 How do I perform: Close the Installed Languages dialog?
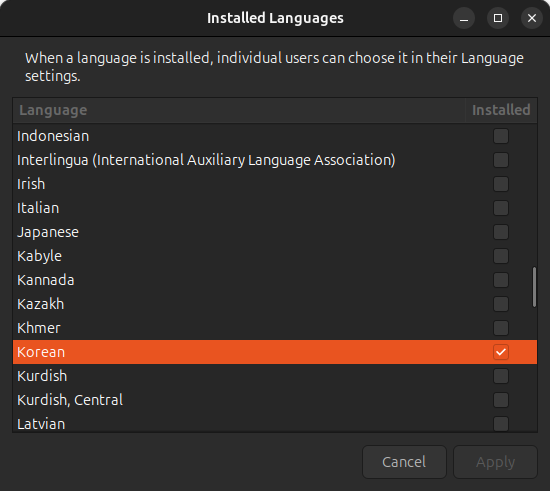click(532, 18)
